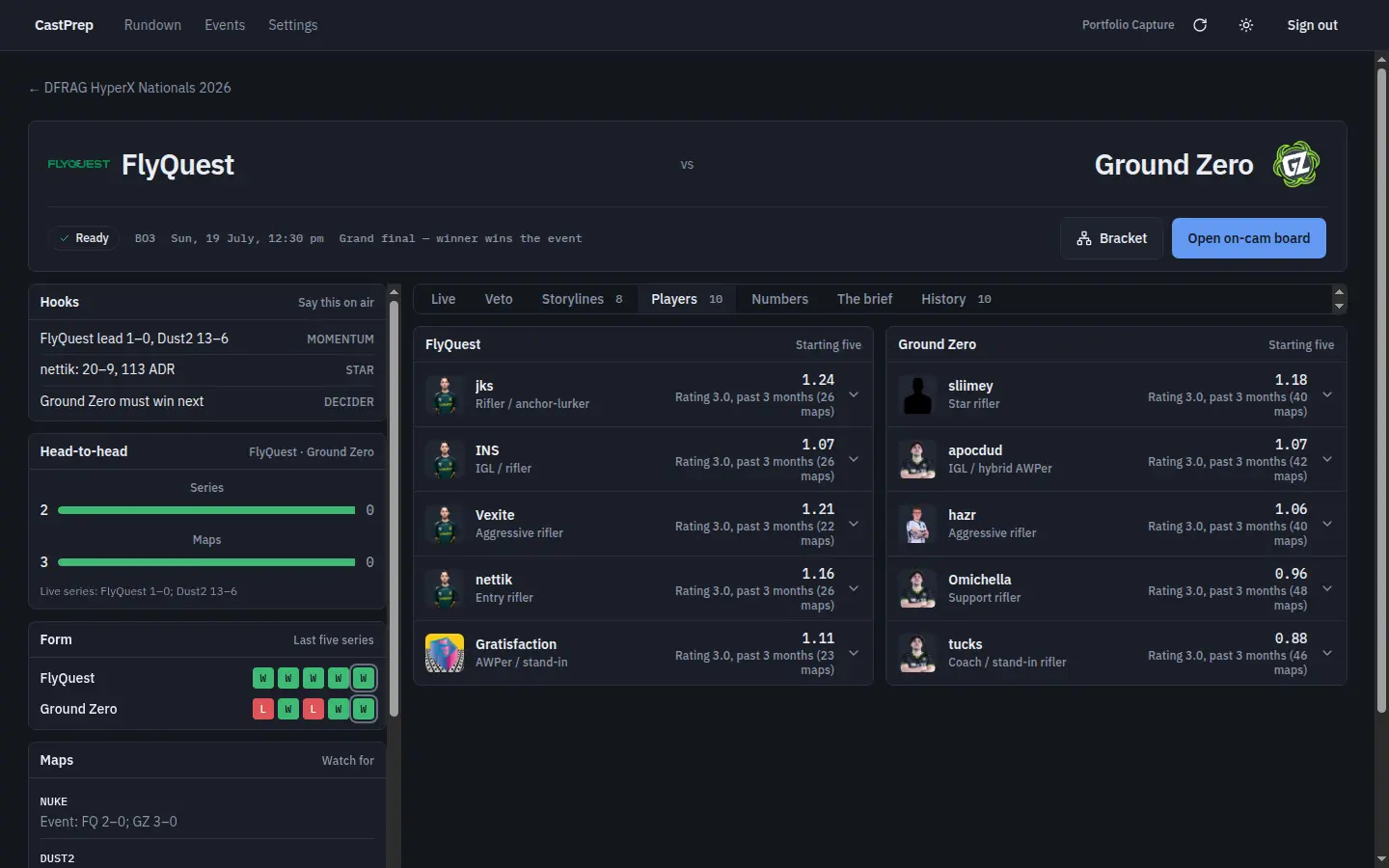Screen dimensions: 1389x868
Task: Open Settings in top navigation
Action: click(292, 25)
